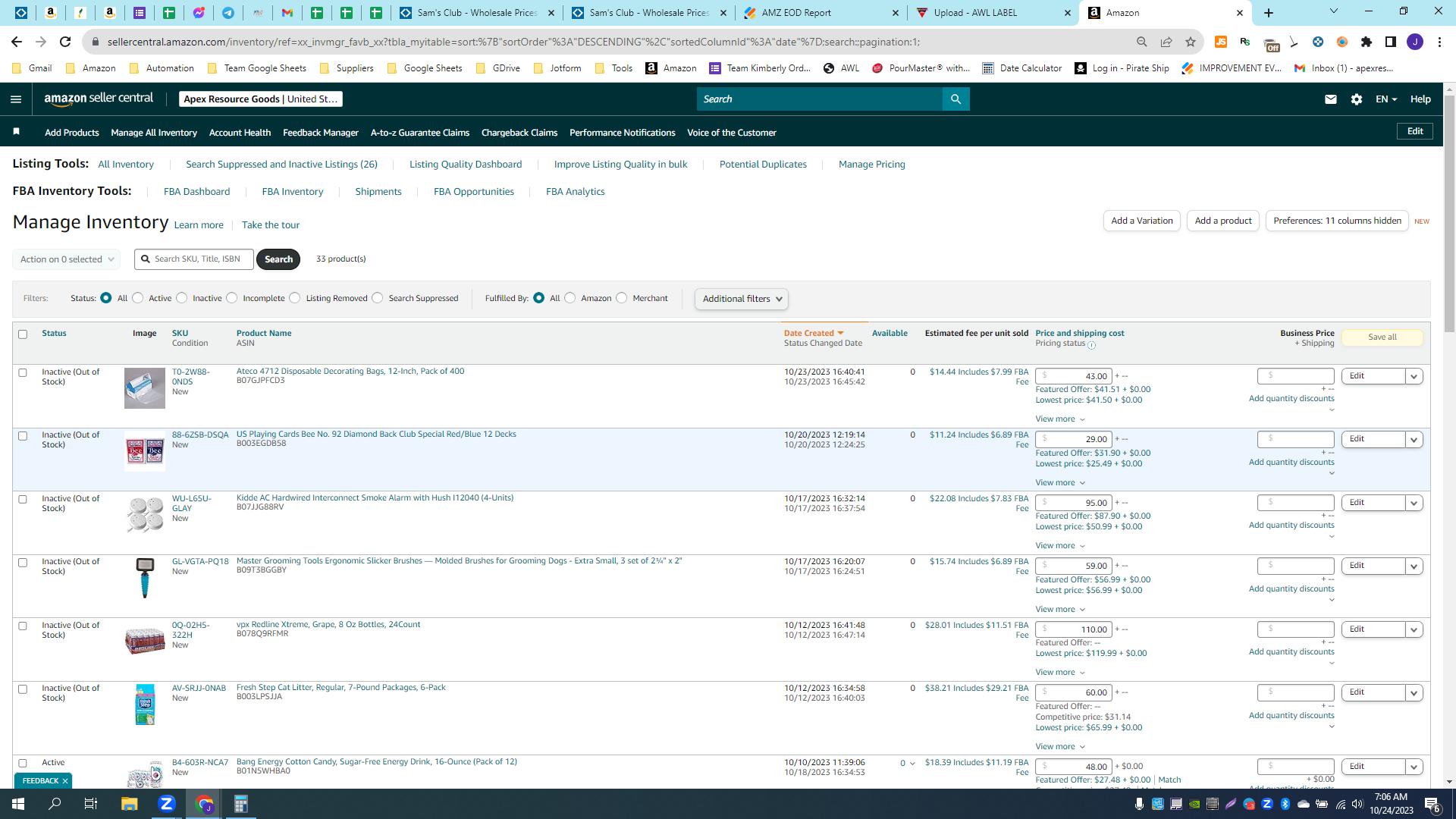Open the Calculator app in taskbar
1456x819 pixels.
click(x=241, y=804)
